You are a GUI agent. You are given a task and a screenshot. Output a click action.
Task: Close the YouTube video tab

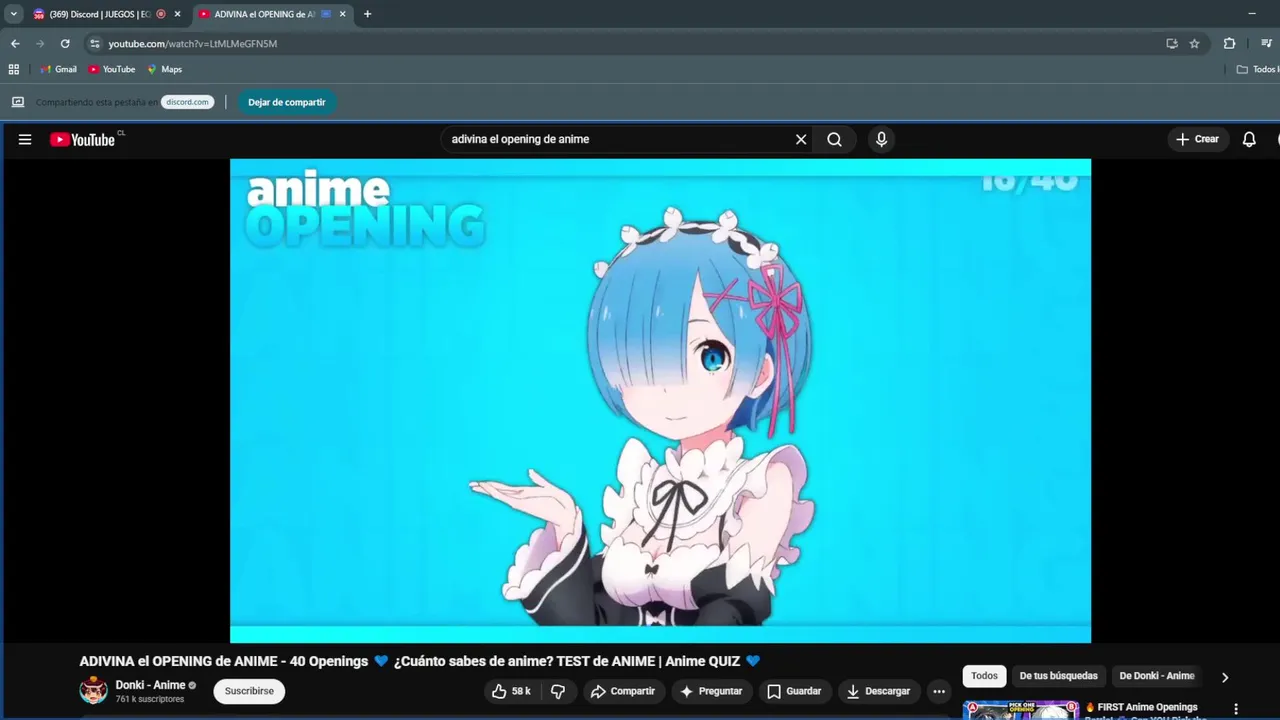342,14
